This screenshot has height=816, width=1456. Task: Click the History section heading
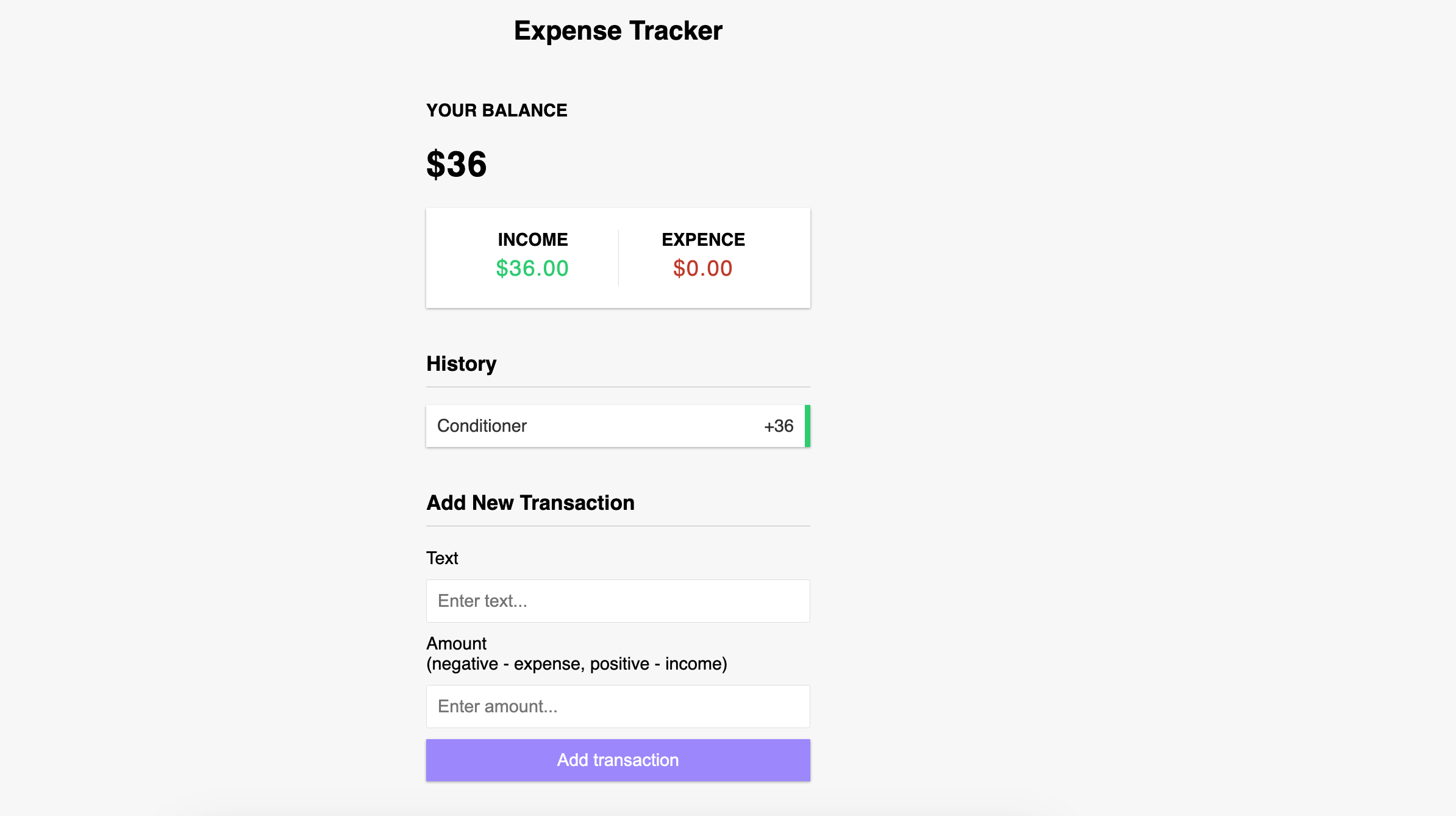coord(461,363)
